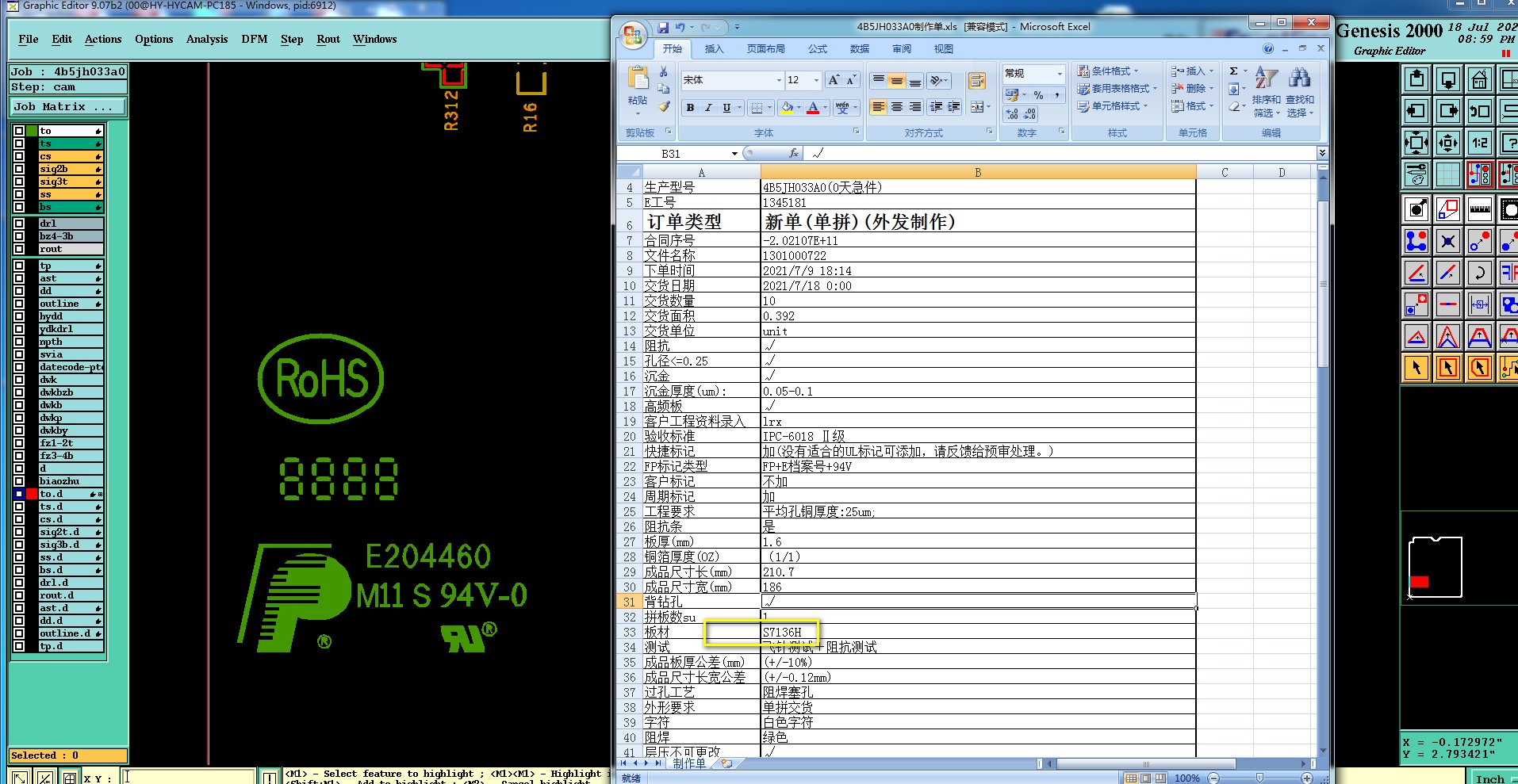
Task: Select the 制作单 sheet tab
Action: (x=688, y=763)
